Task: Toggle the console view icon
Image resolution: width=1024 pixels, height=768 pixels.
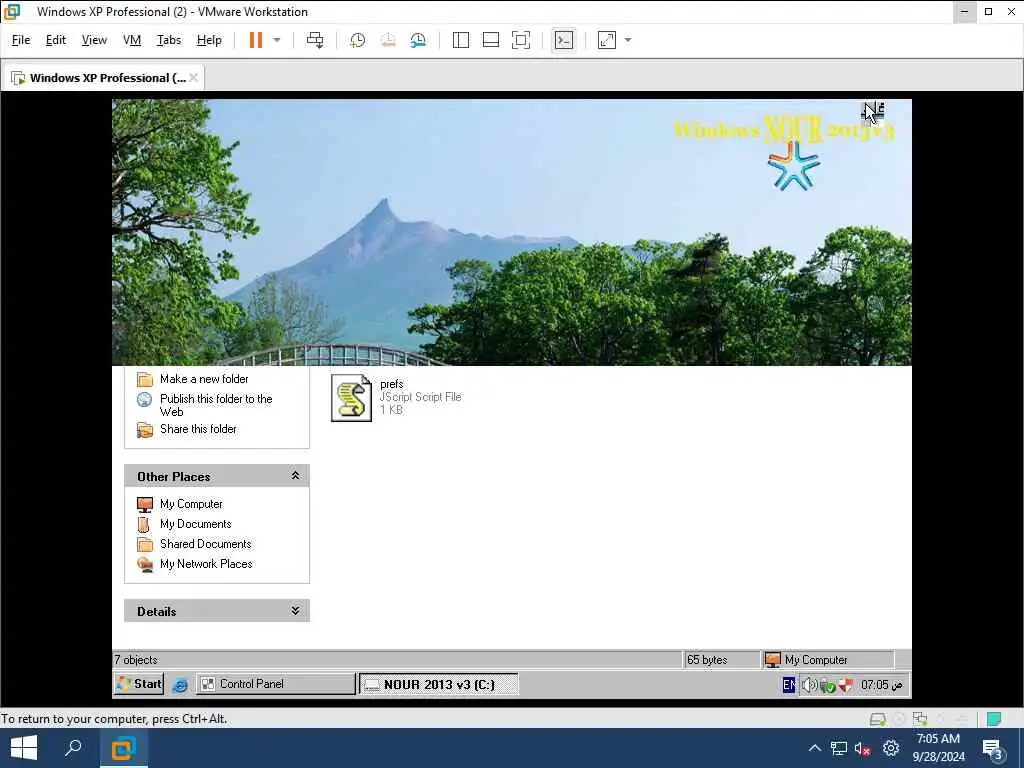Action: (564, 40)
